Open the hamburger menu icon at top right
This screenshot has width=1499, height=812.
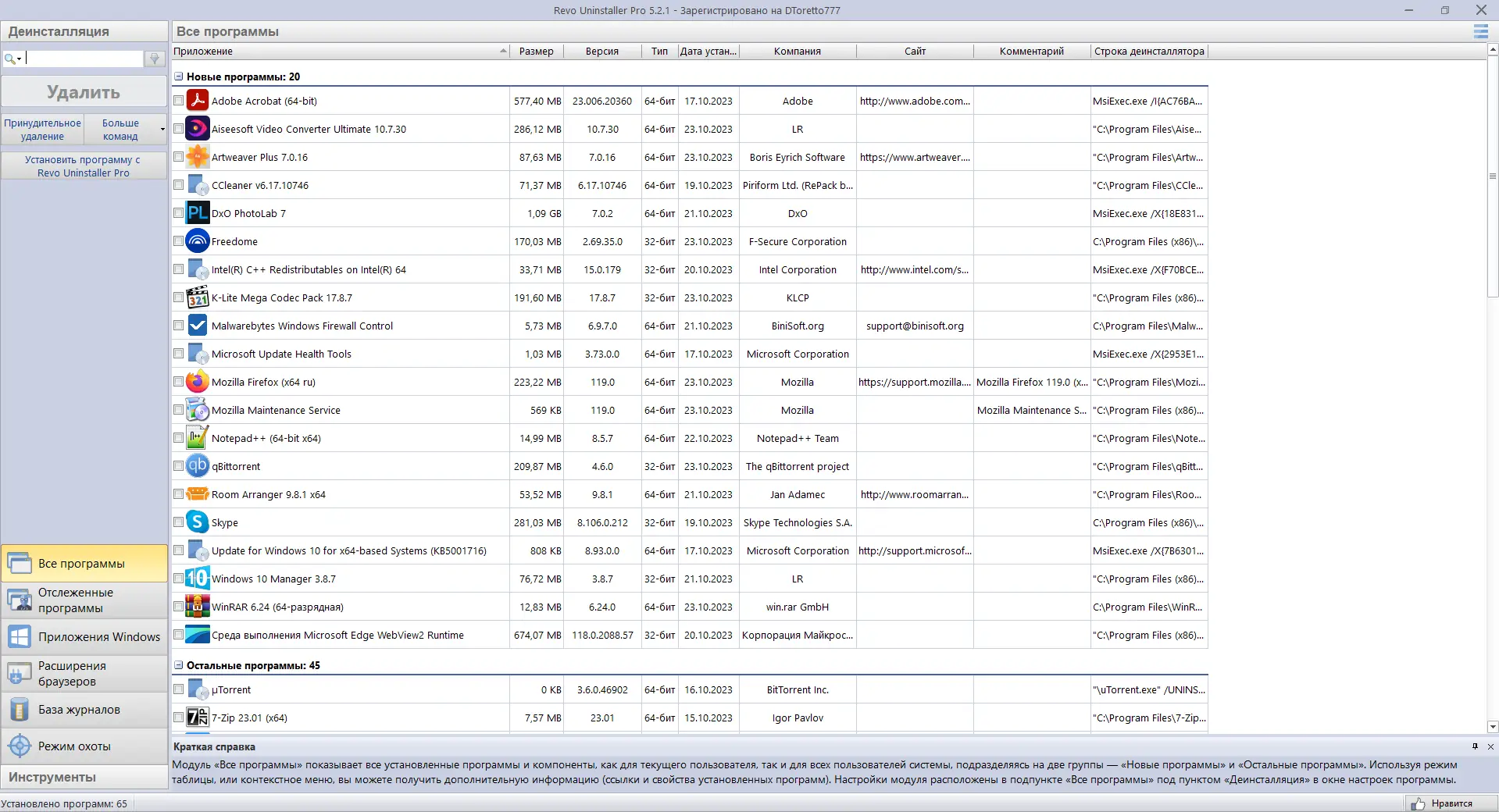click(x=1480, y=31)
